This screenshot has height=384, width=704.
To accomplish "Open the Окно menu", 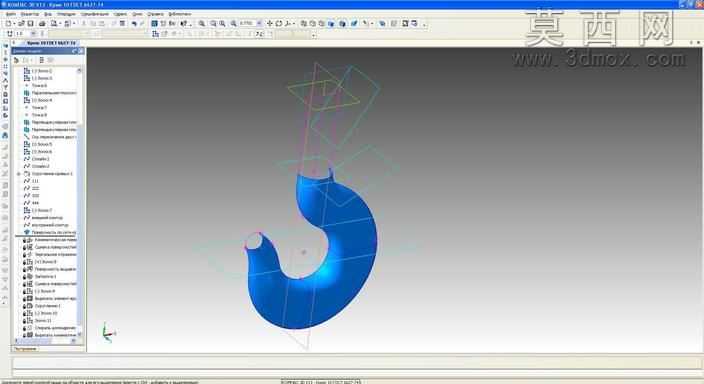I will [x=137, y=14].
